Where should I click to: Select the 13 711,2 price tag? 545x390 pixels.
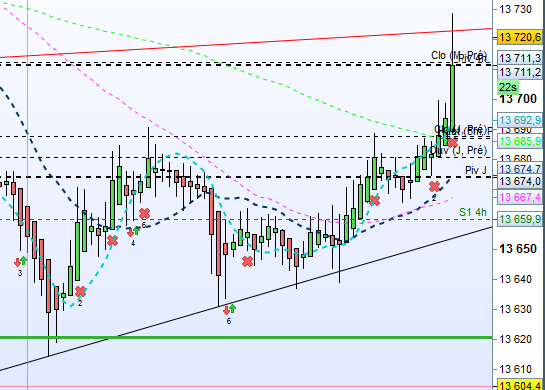[520, 72]
